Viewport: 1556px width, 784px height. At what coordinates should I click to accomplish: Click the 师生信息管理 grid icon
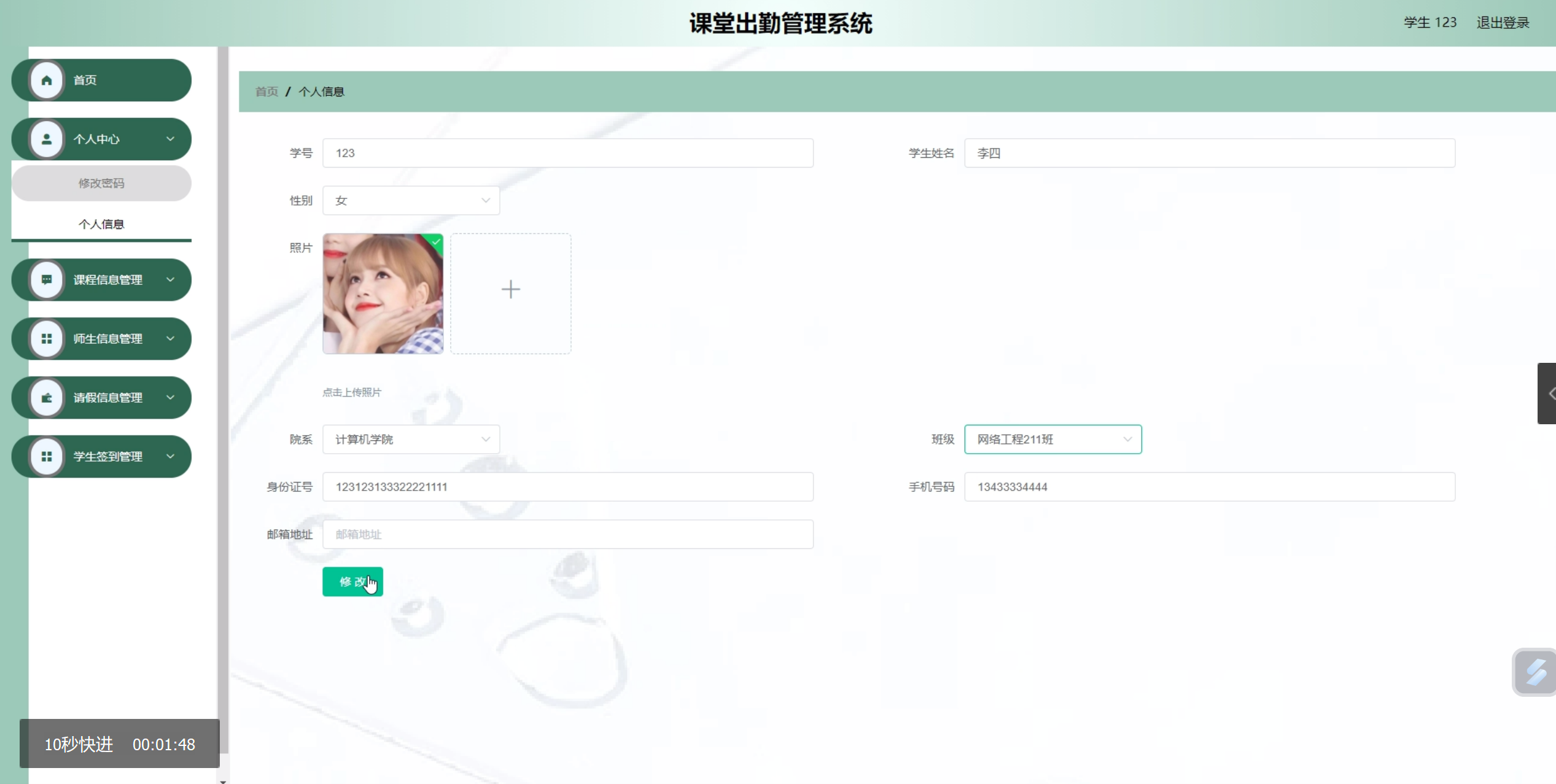click(46, 338)
